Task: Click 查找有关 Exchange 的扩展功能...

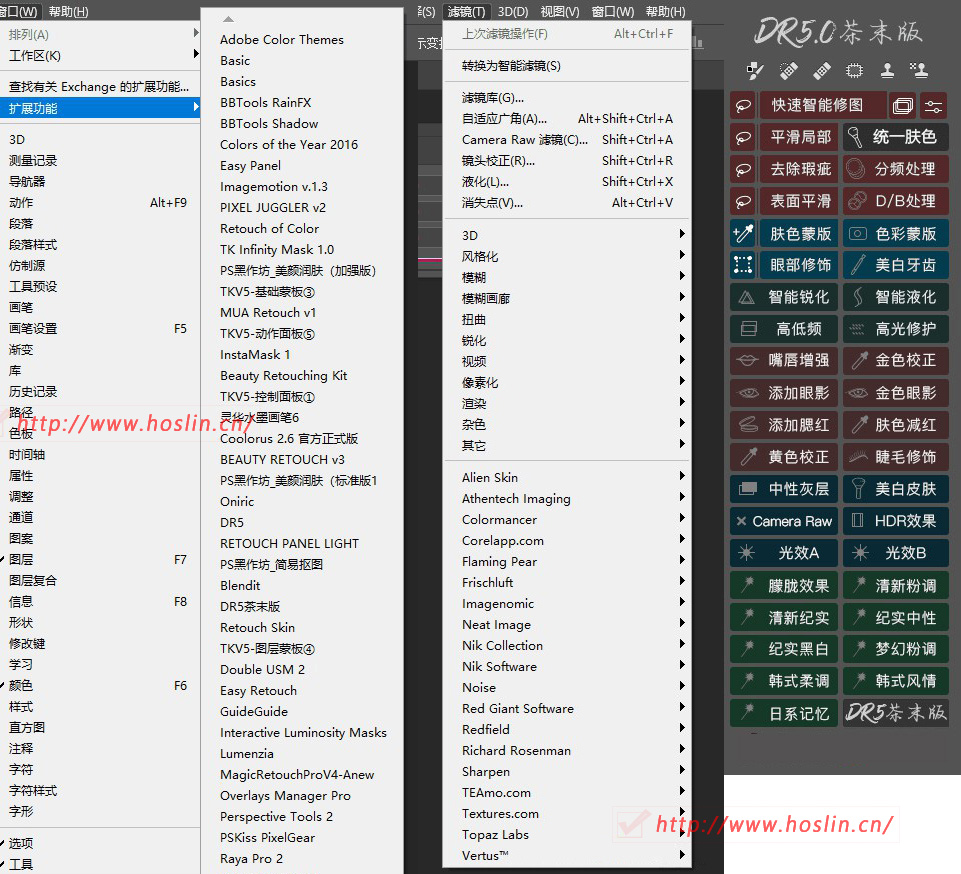Action: [x=100, y=86]
